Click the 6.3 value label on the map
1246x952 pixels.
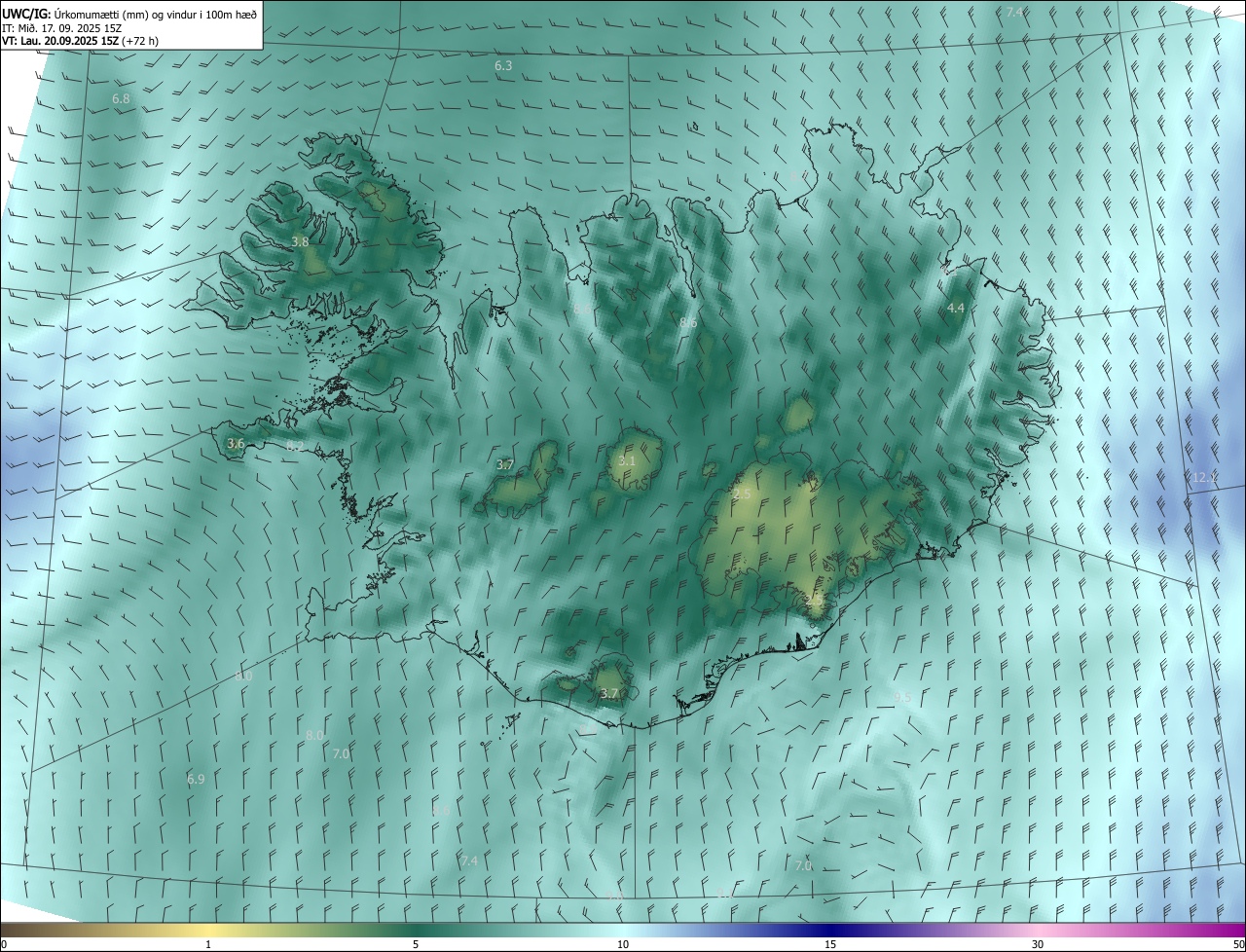click(503, 66)
